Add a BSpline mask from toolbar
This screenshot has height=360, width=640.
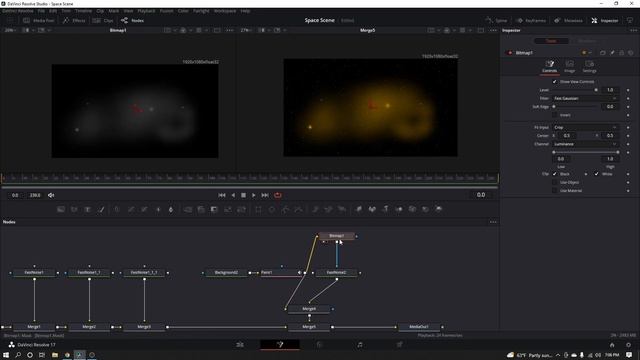tap(299, 209)
